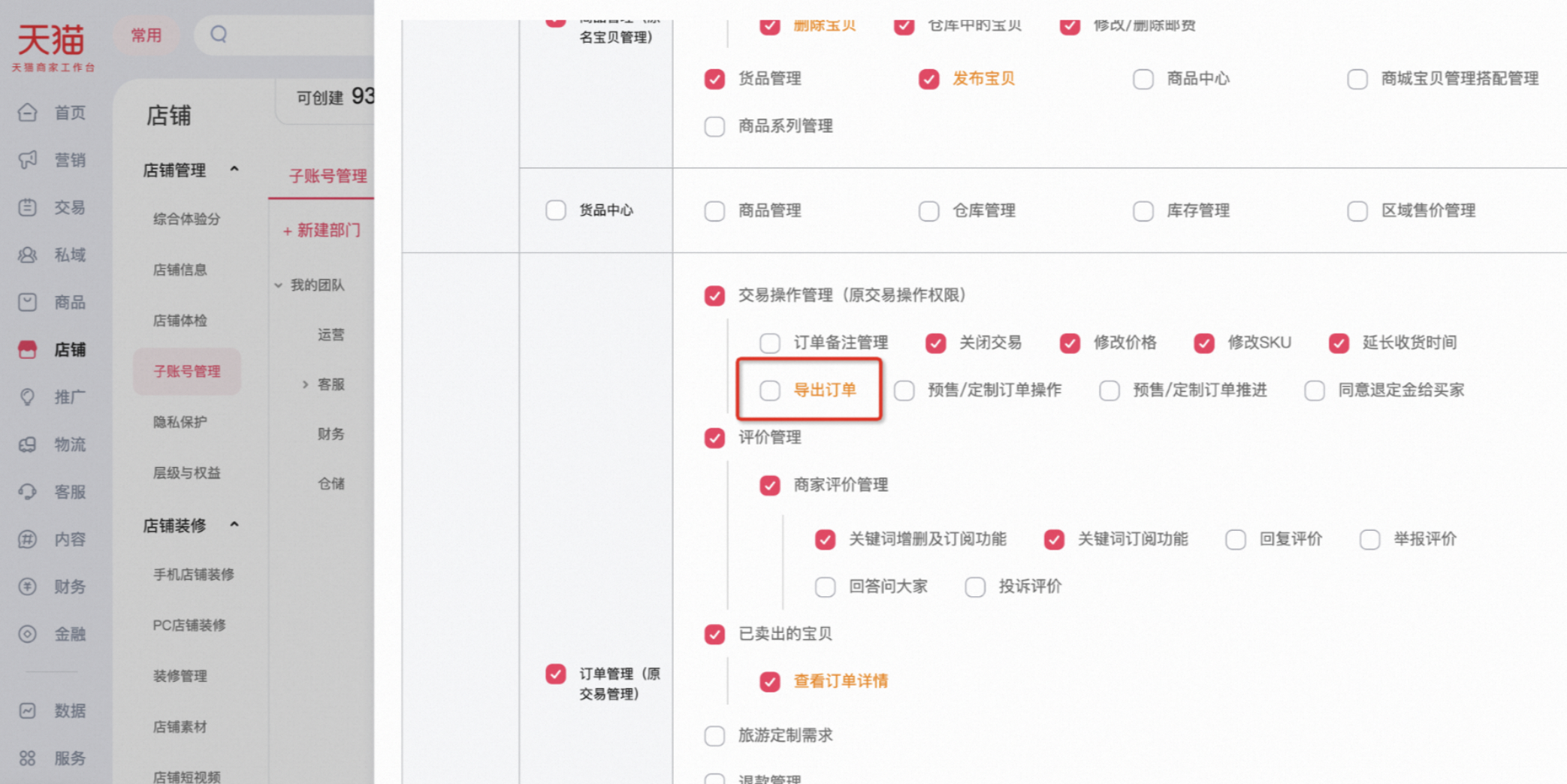Image resolution: width=1567 pixels, height=784 pixels.
Task: Open the 推广 promotion icon
Action: tap(28, 397)
